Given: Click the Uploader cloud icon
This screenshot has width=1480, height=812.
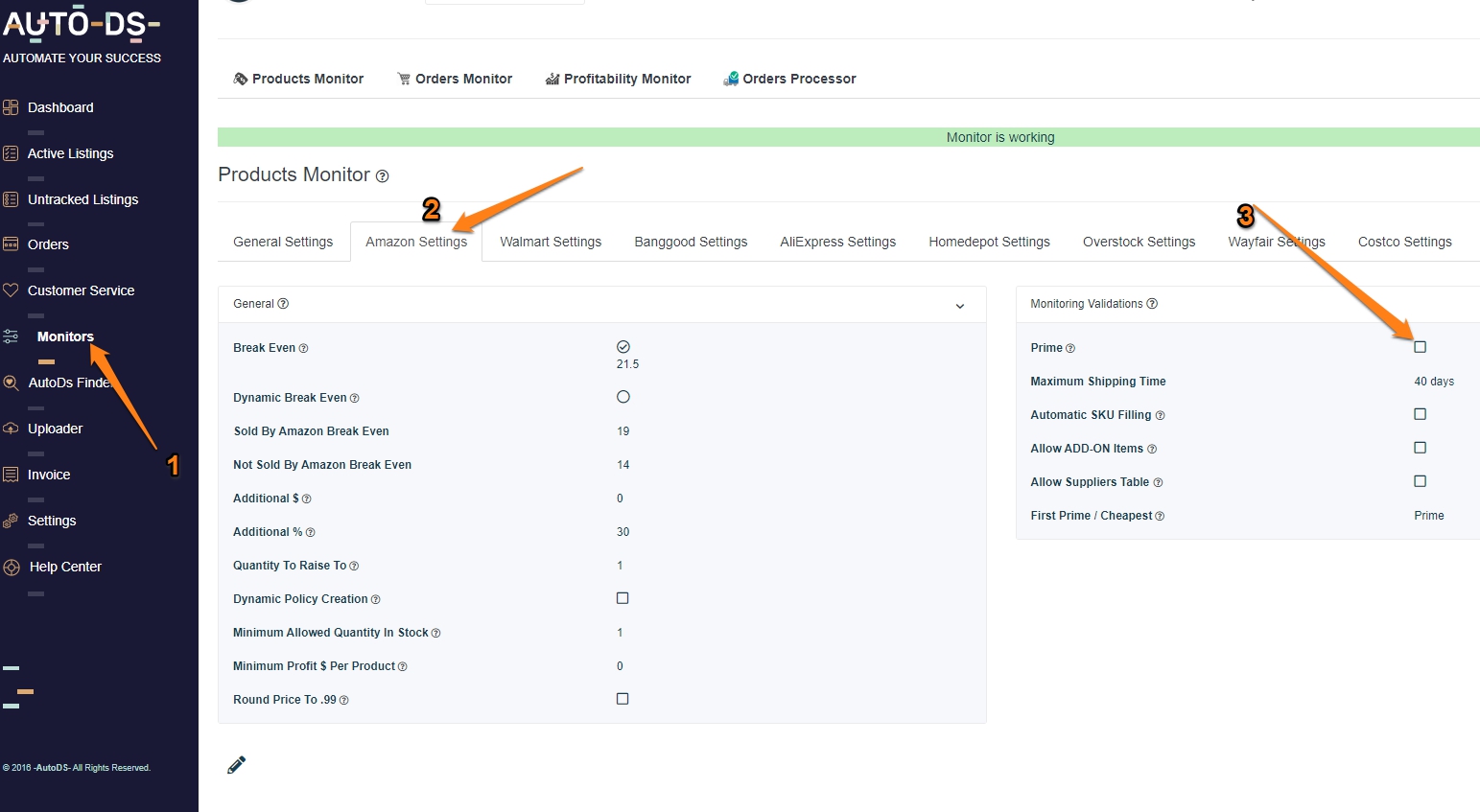Looking at the screenshot, I should pyautogui.click(x=11, y=429).
